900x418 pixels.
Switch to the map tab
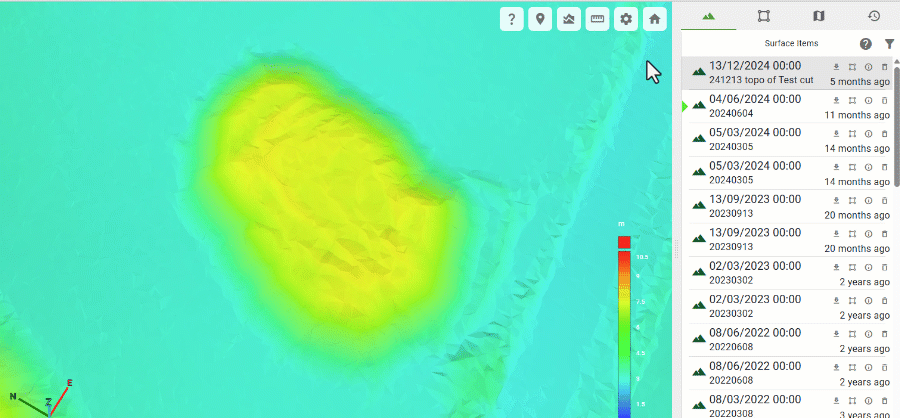tap(818, 16)
